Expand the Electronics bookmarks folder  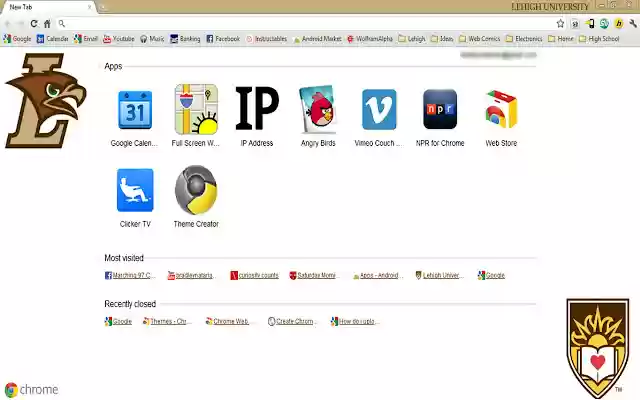pyautogui.click(x=524, y=39)
